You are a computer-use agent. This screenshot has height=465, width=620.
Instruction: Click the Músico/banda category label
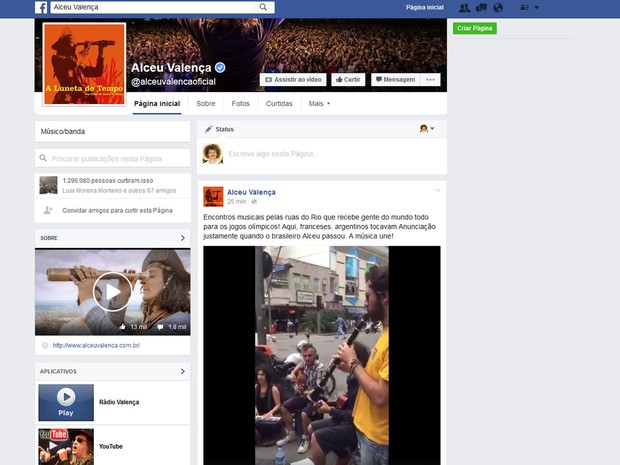pyautogui.click(x=62, y=131)
